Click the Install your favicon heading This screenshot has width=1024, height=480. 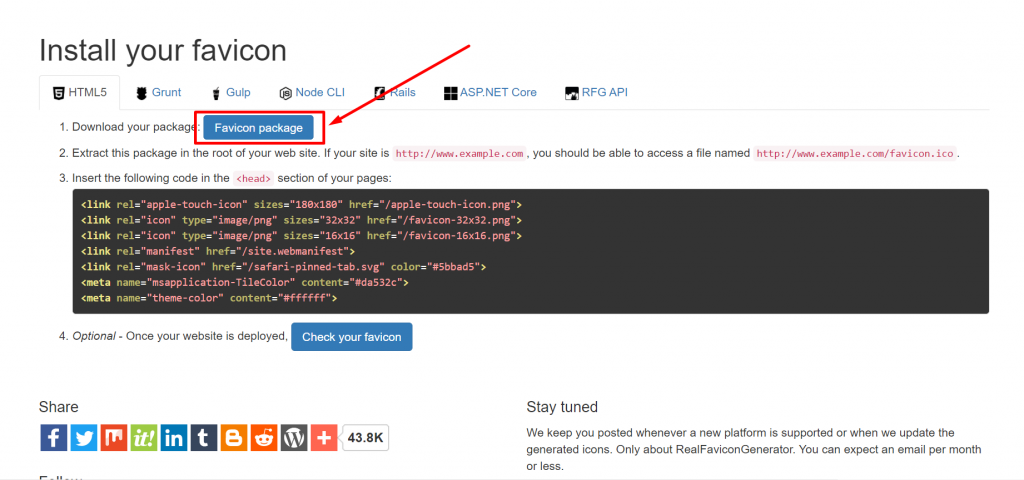tap(163, 50)
